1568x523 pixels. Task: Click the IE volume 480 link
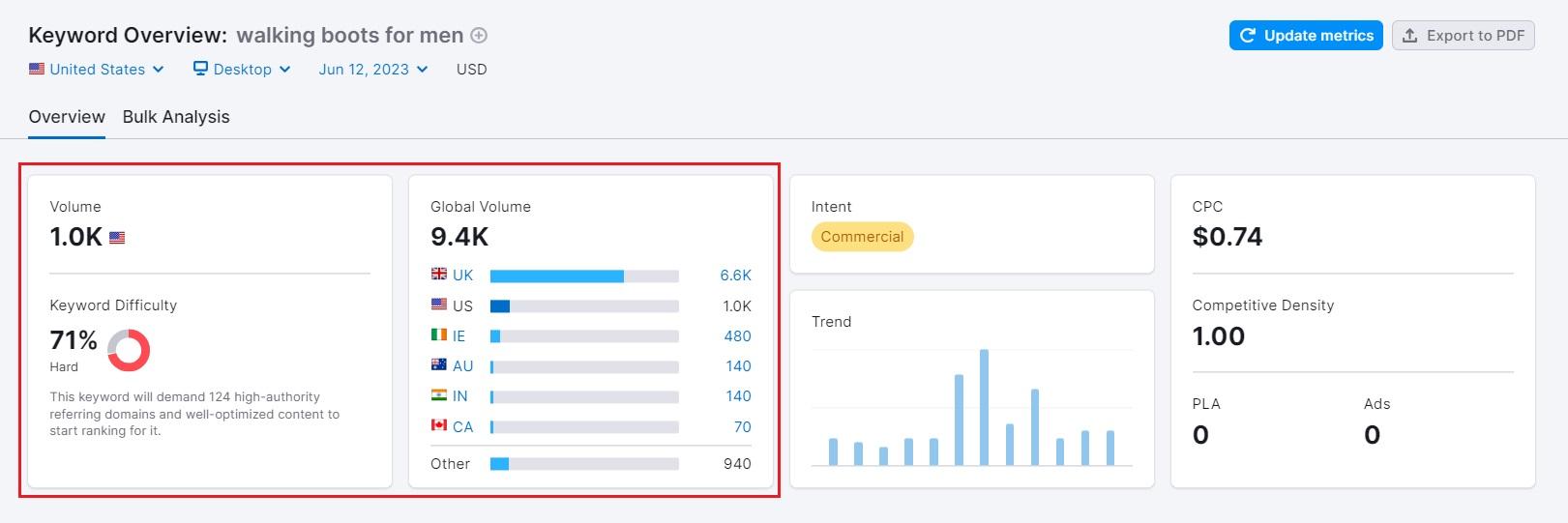(737, 336)
